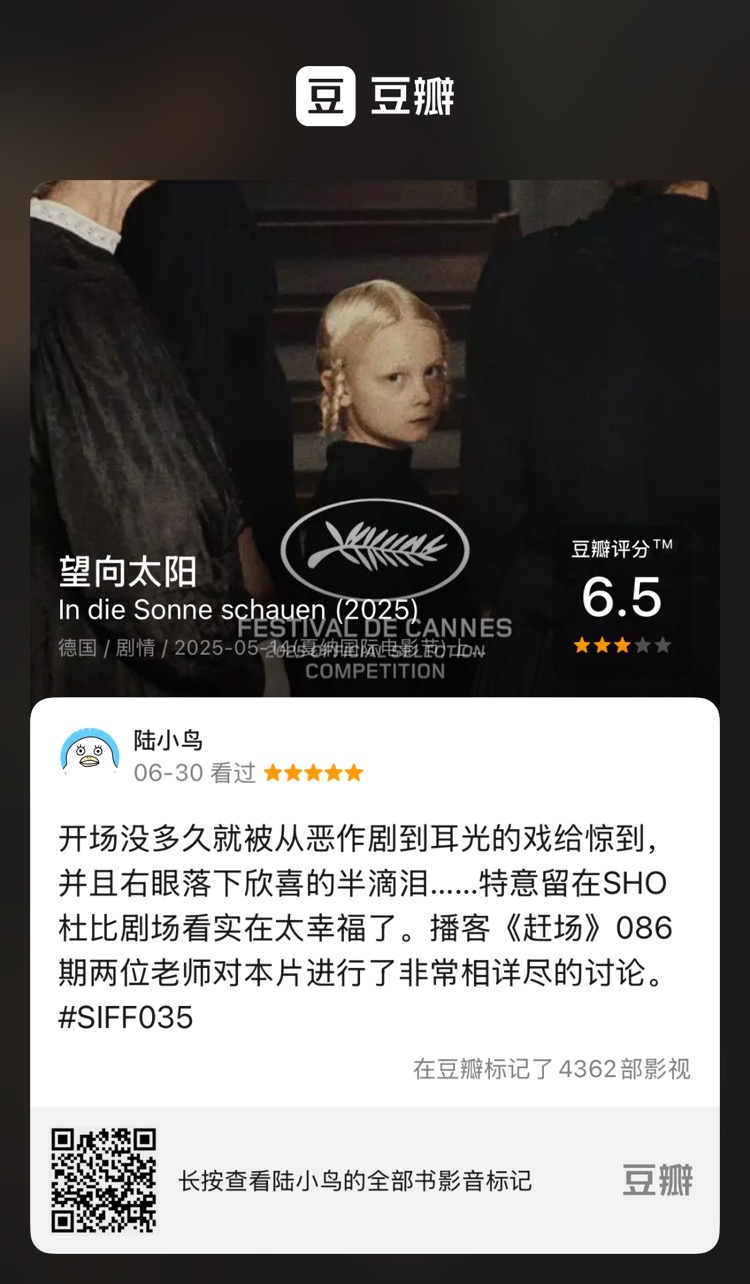
Task: Click the gray 豆瓣 logo in footer
Action: pos(657,1180)
